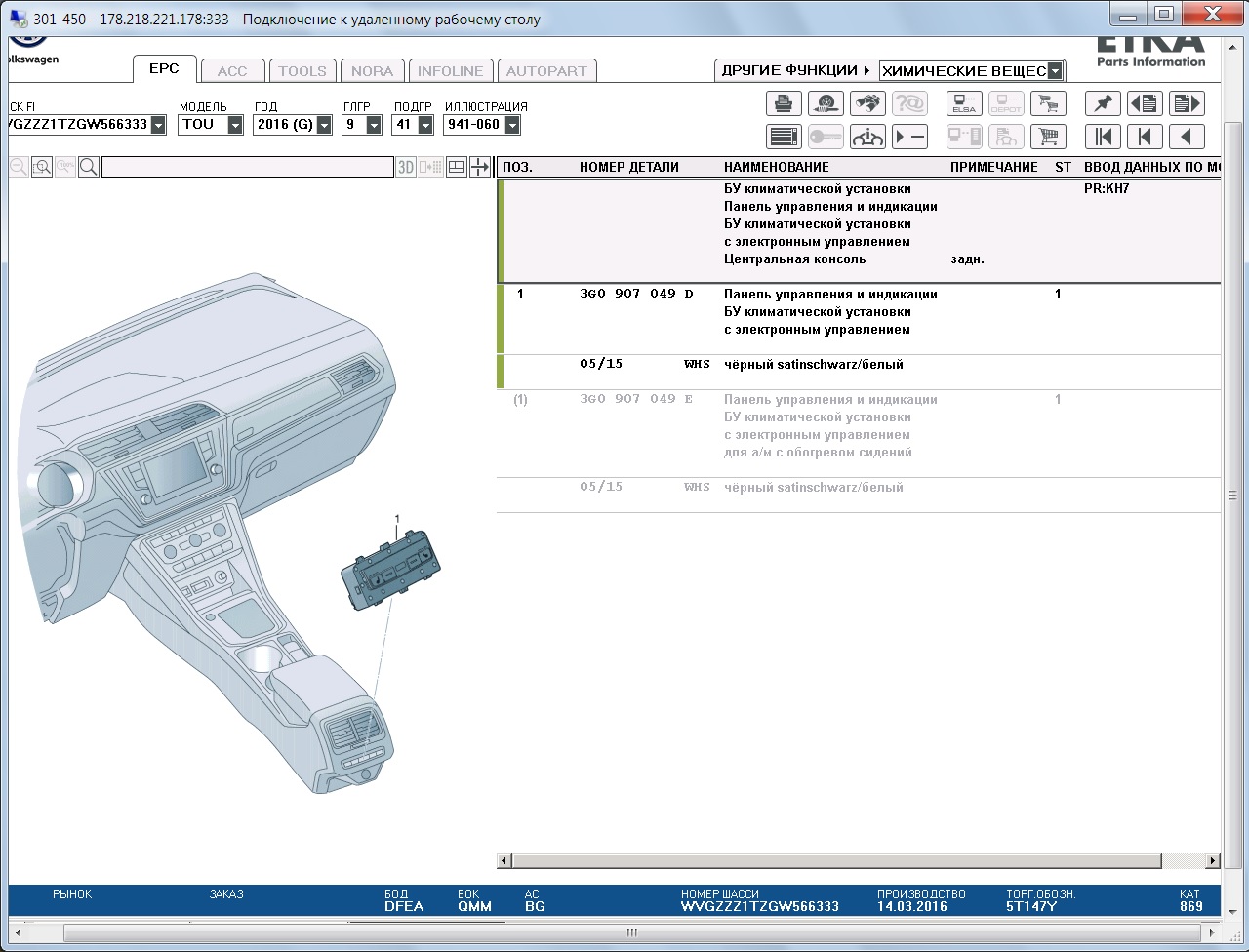This screenshot has width=1249, height=952.
Task: Click the search magnifier next to input field
Action: 88,167
